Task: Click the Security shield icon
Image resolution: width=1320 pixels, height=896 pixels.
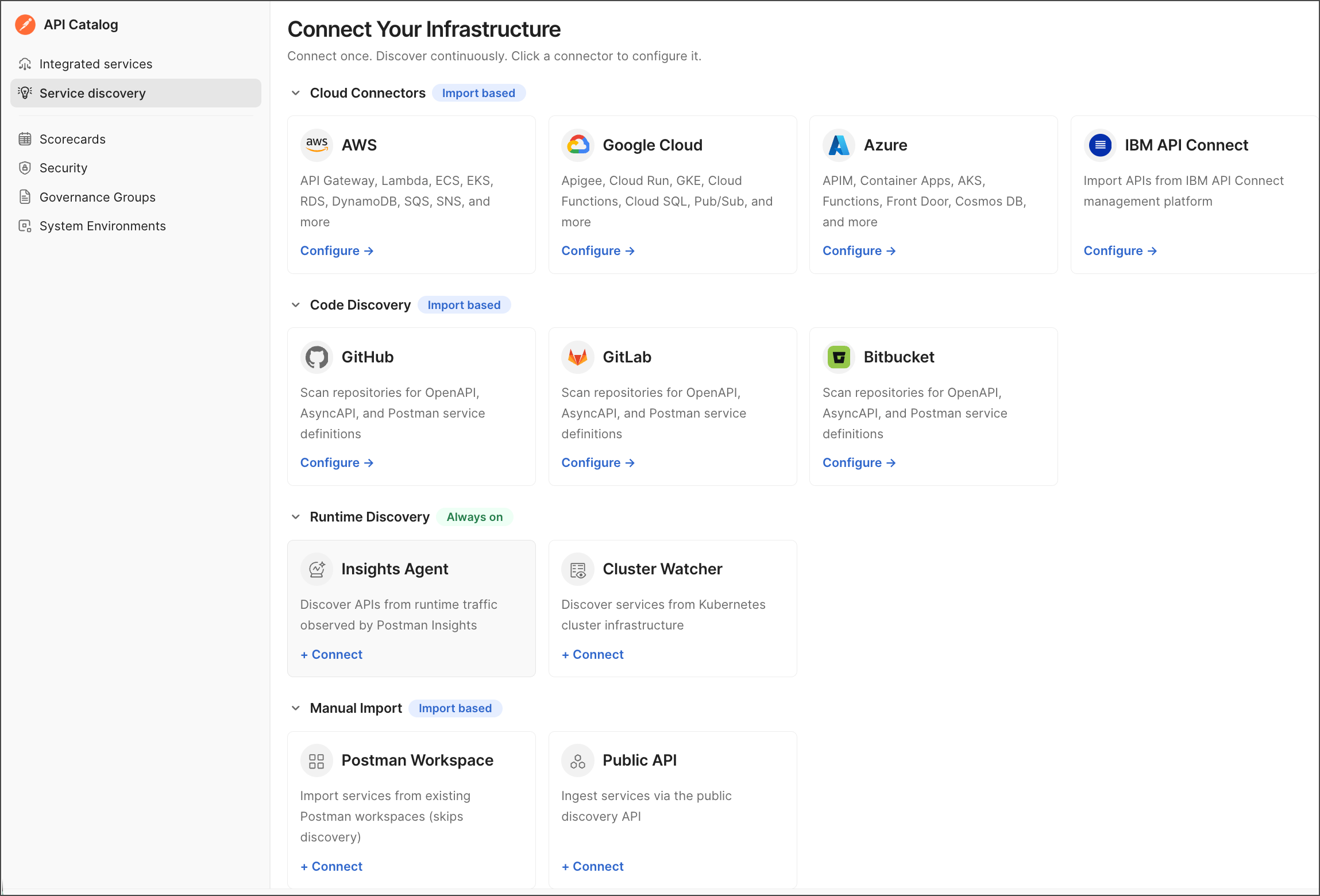Action: pyautogui.click(x=25, y=168)
